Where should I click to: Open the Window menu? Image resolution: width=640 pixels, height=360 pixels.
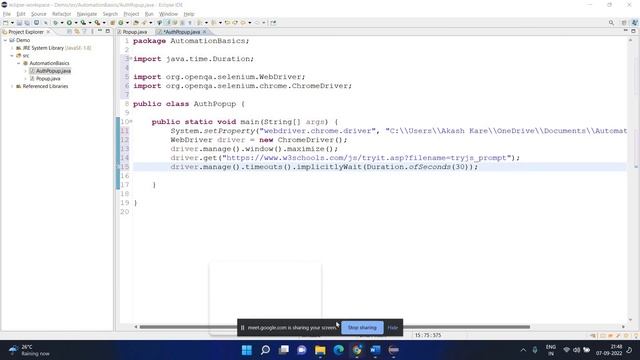[168, 14]
